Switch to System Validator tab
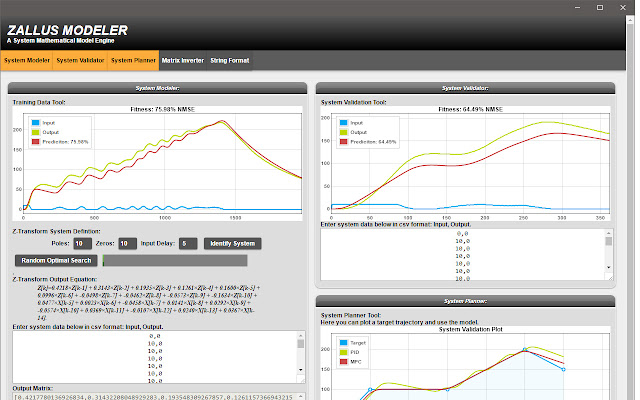640x400 pixels. tap(80, 60)
